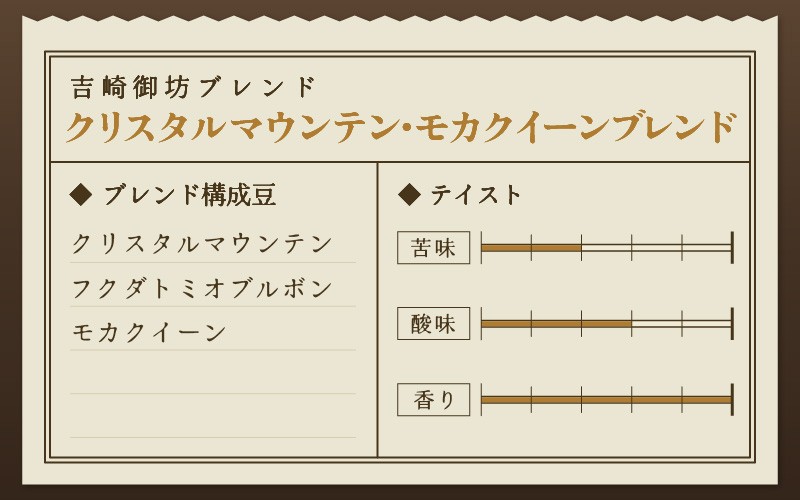Screen dimensions: 800x500
Task: Click the fully filled 香り gauge bar
Action: (x=606, y=399)
